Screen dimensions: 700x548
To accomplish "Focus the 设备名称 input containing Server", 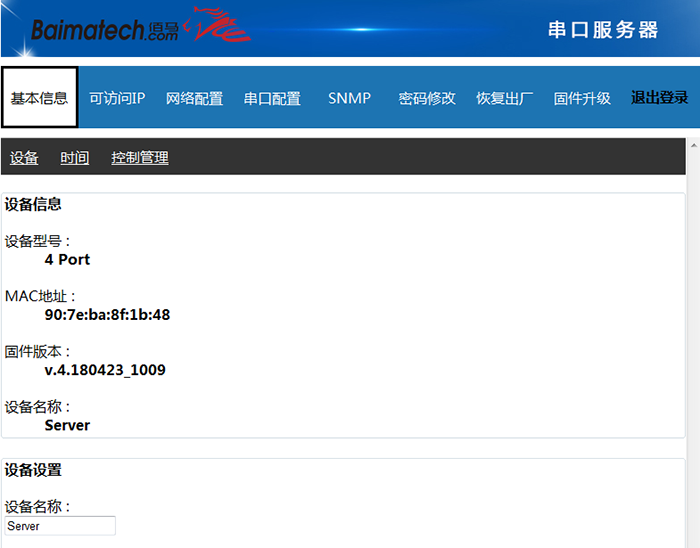I will (60, 526).
